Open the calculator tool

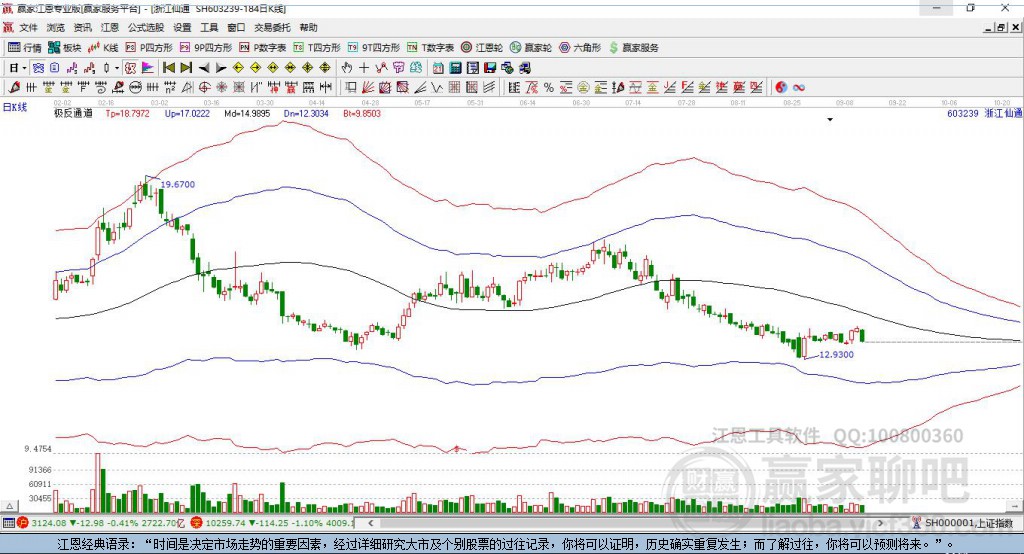click(455, 68)
